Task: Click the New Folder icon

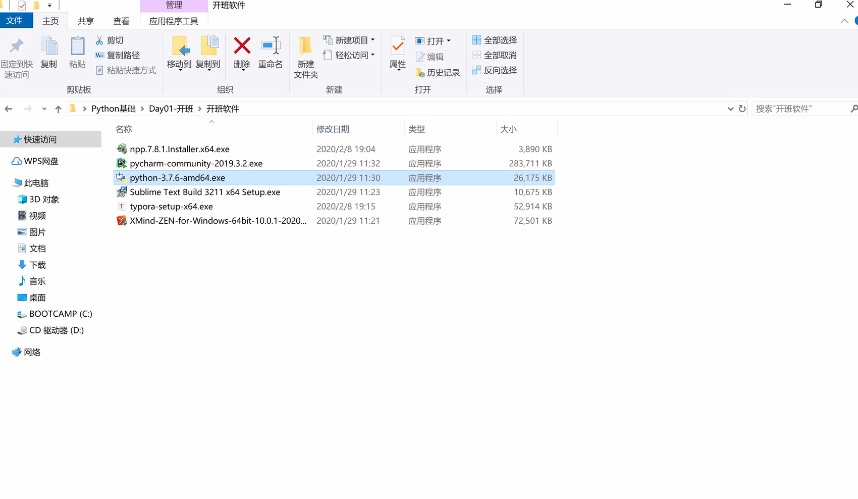Action: click(x=305, y=47)
